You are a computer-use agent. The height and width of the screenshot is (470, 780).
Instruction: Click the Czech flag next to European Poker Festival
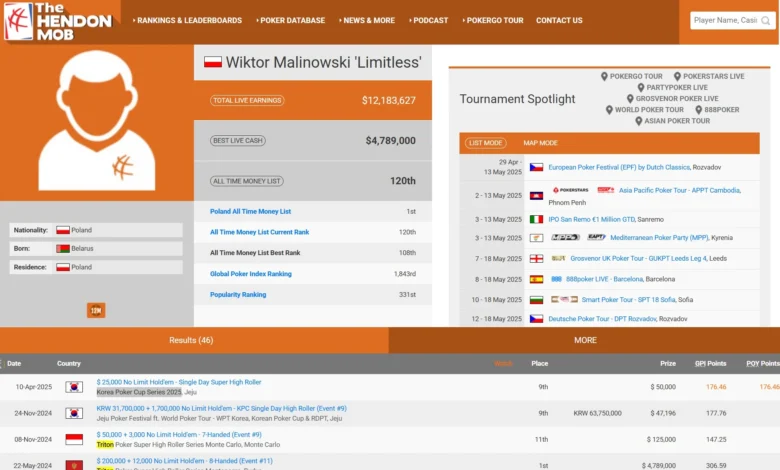tap(536, 167)
